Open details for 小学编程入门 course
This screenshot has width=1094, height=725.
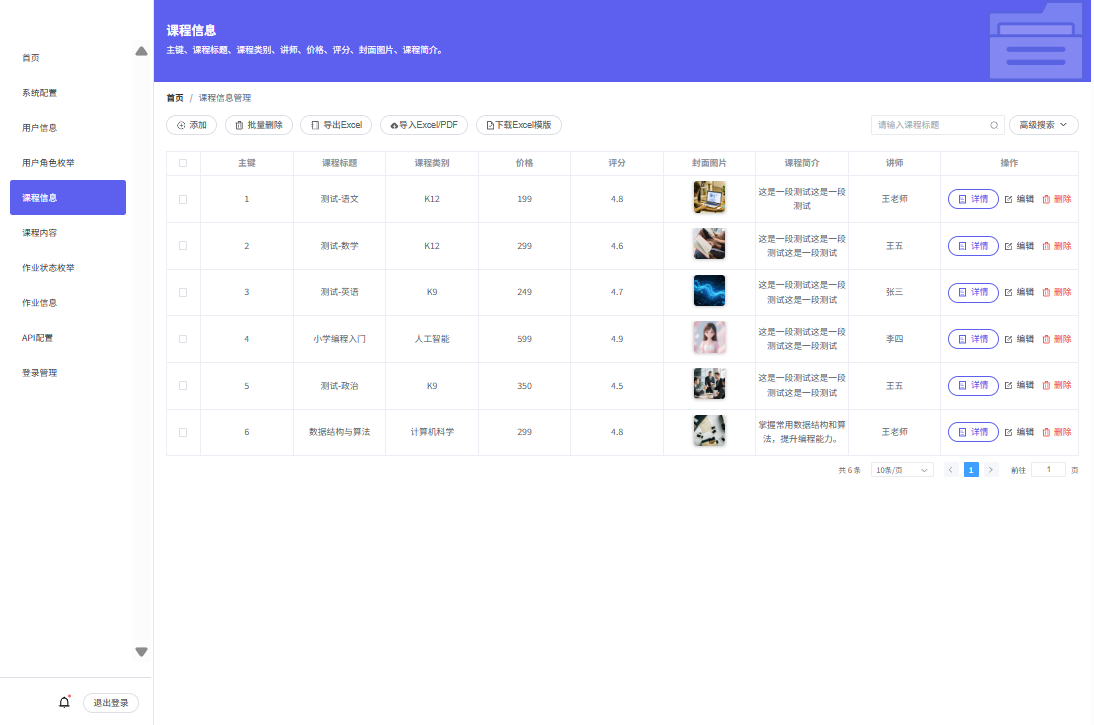972,339
